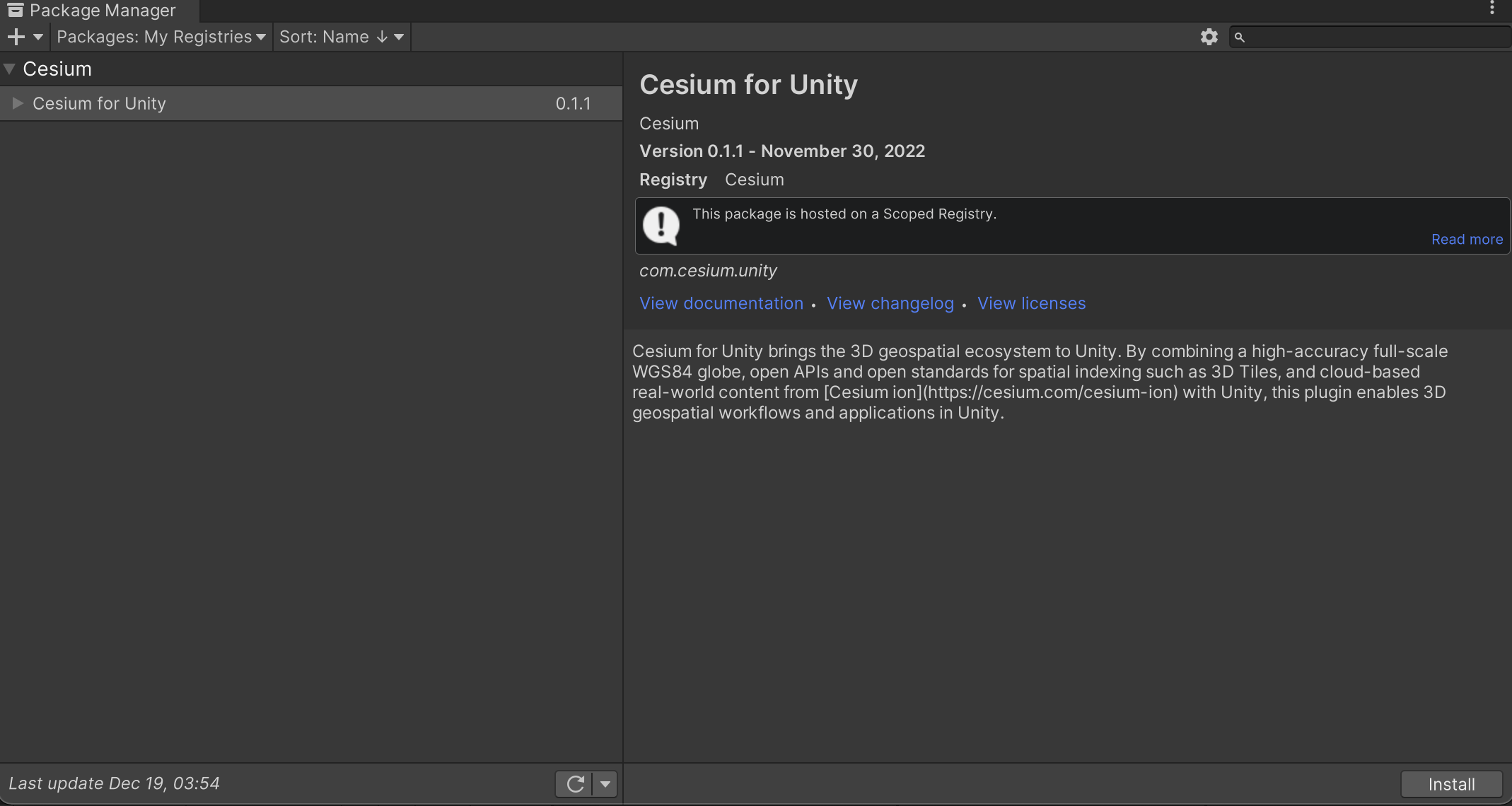Refresh the package list
The height and width of the screenshot is (806, 1512).
pos(574,784)
